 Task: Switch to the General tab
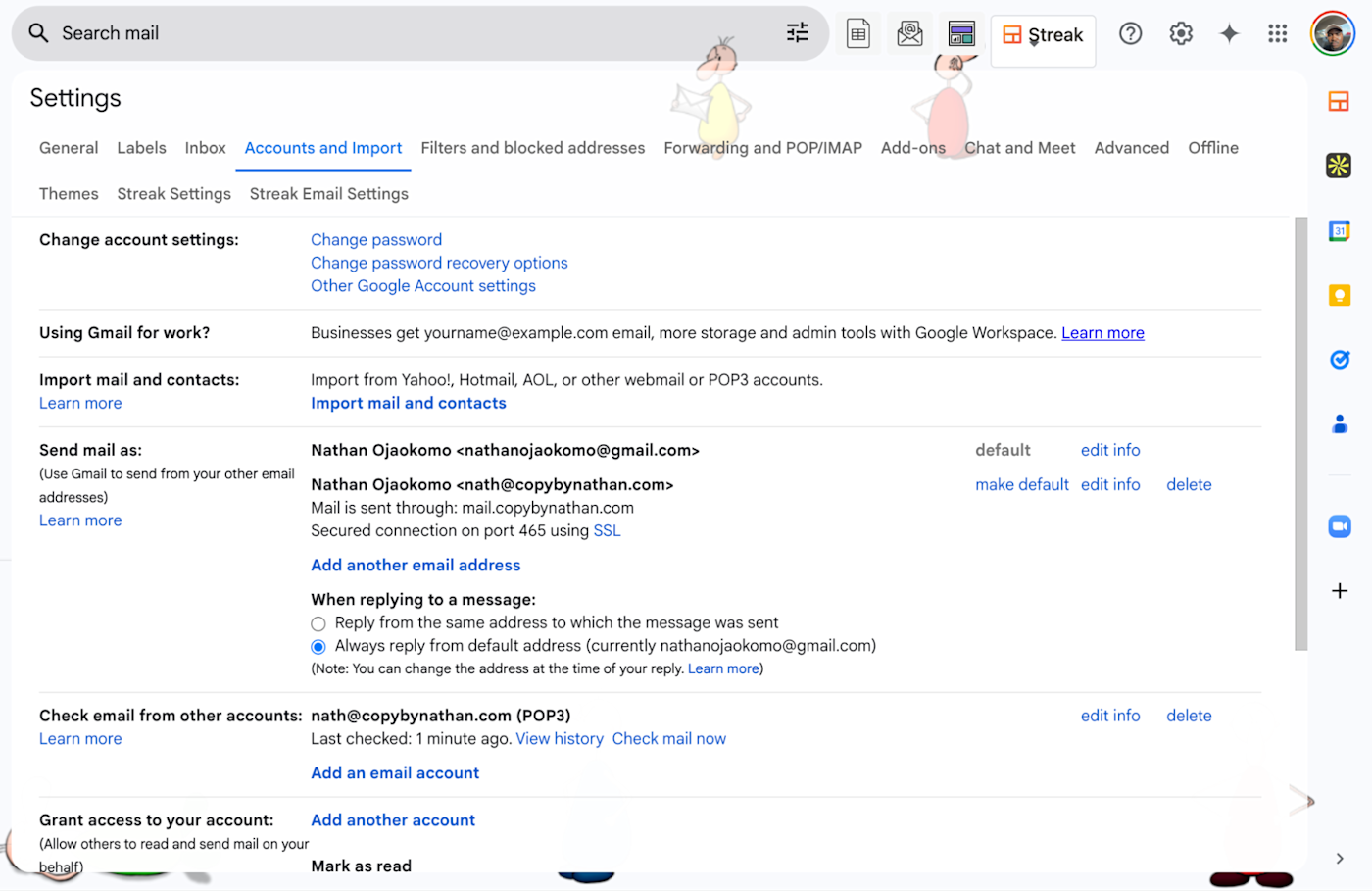(x=69, y=148)
